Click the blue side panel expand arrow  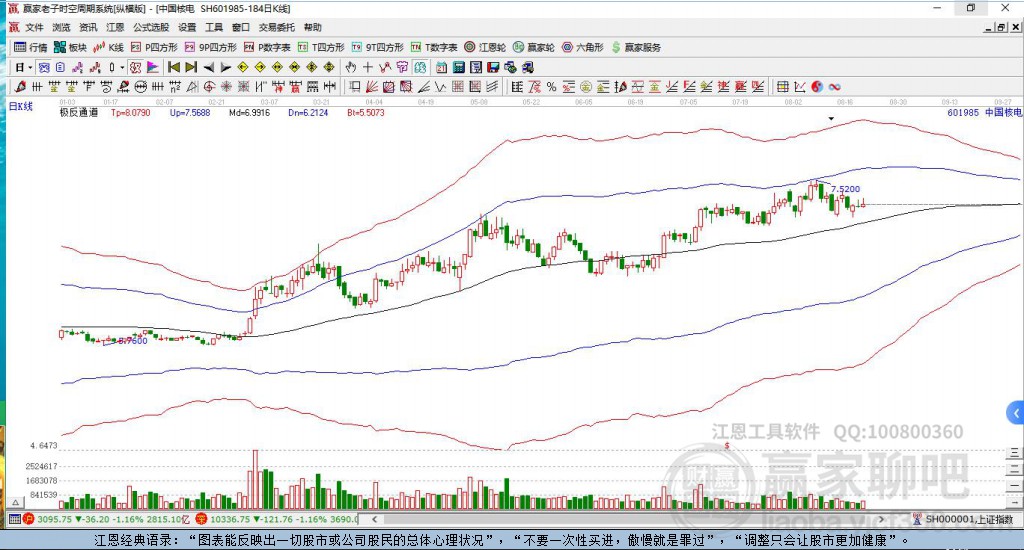(x=1016, y=413)
